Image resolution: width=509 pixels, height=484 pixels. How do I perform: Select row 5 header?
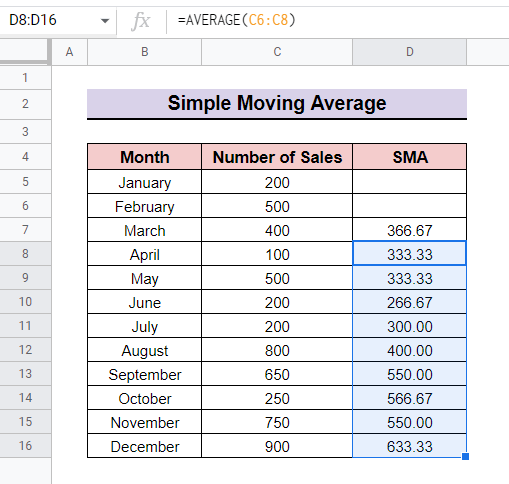[x=25, y=182]
